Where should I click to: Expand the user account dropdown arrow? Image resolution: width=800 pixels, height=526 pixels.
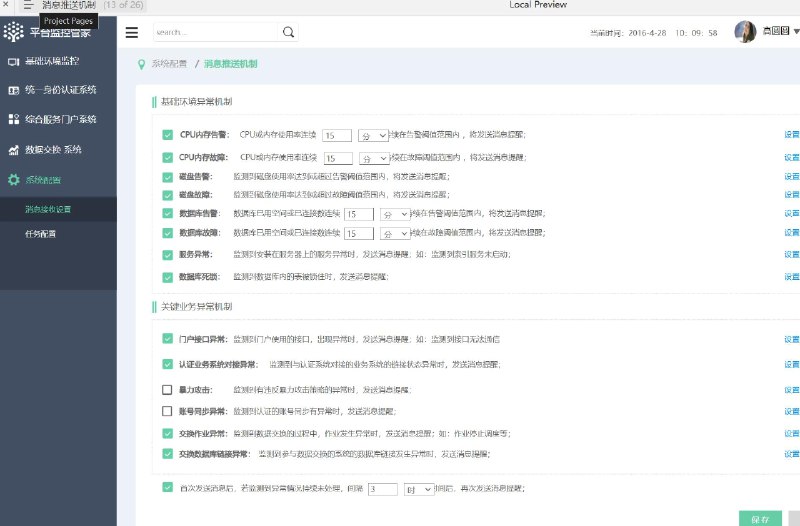coord(796,32)
